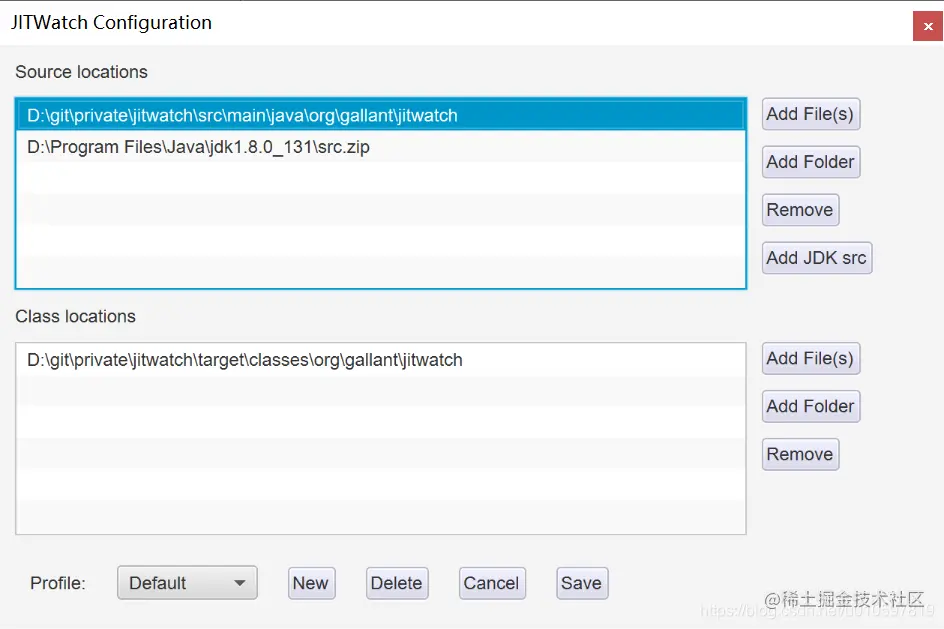Image resolution: width=944 pixels, height=629 pixels.
Task: Select the target\classes class location path
Action: pyautogui.click(x=380, y=360)
